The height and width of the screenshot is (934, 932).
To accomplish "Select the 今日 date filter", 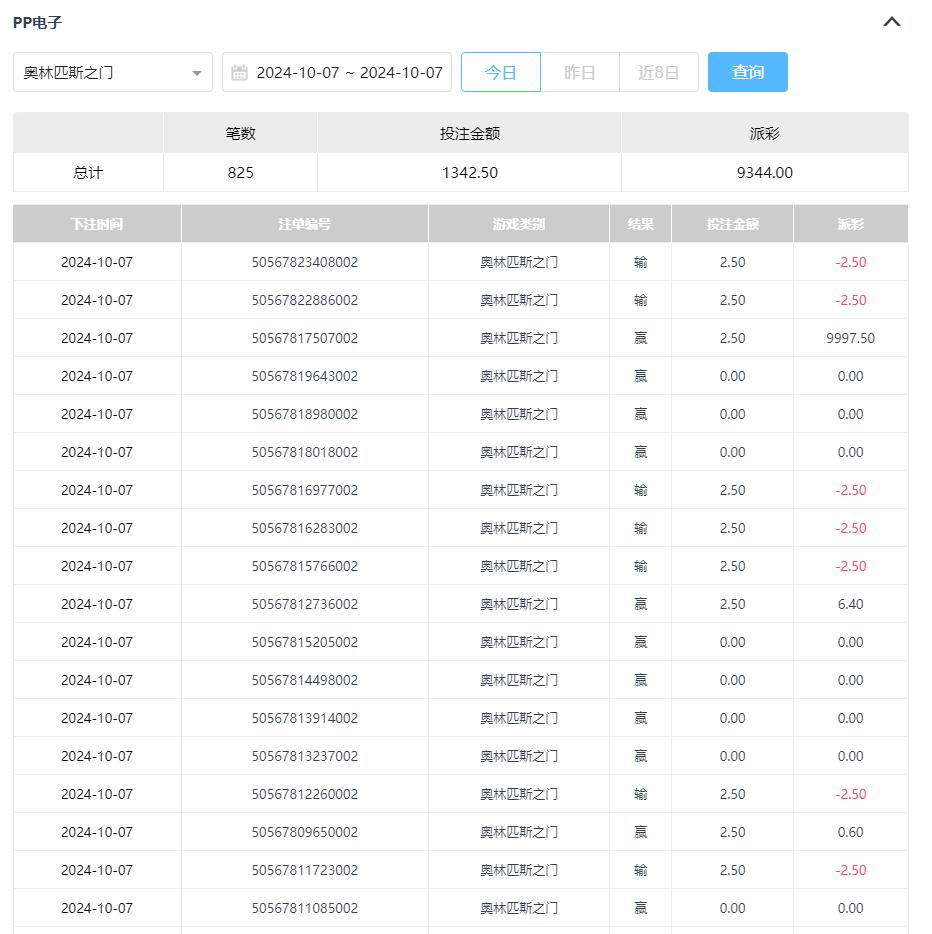I will [x=500, y=72].
